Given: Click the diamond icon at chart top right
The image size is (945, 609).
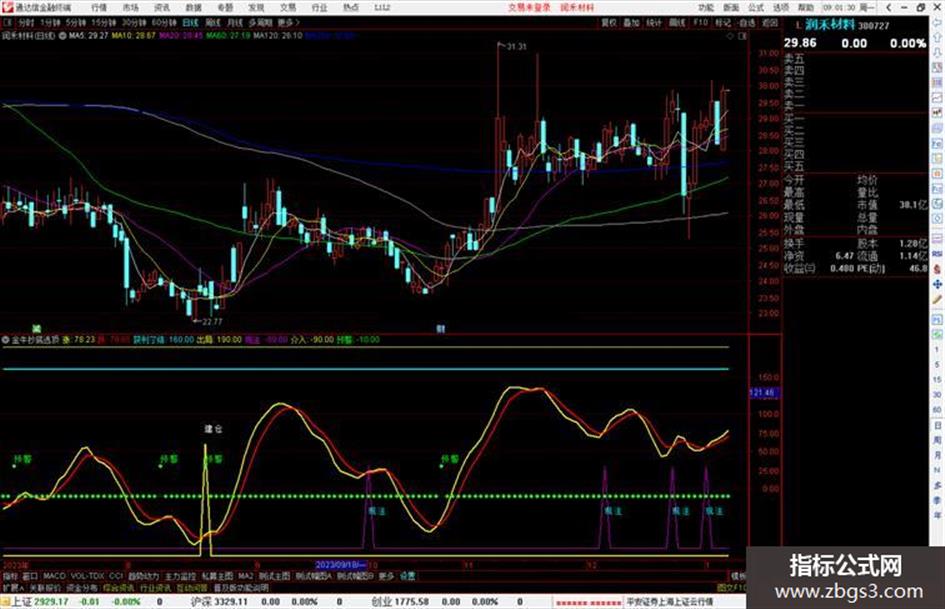Looking at the screenshot, I should pyautogui.click(x=731, y=36).
